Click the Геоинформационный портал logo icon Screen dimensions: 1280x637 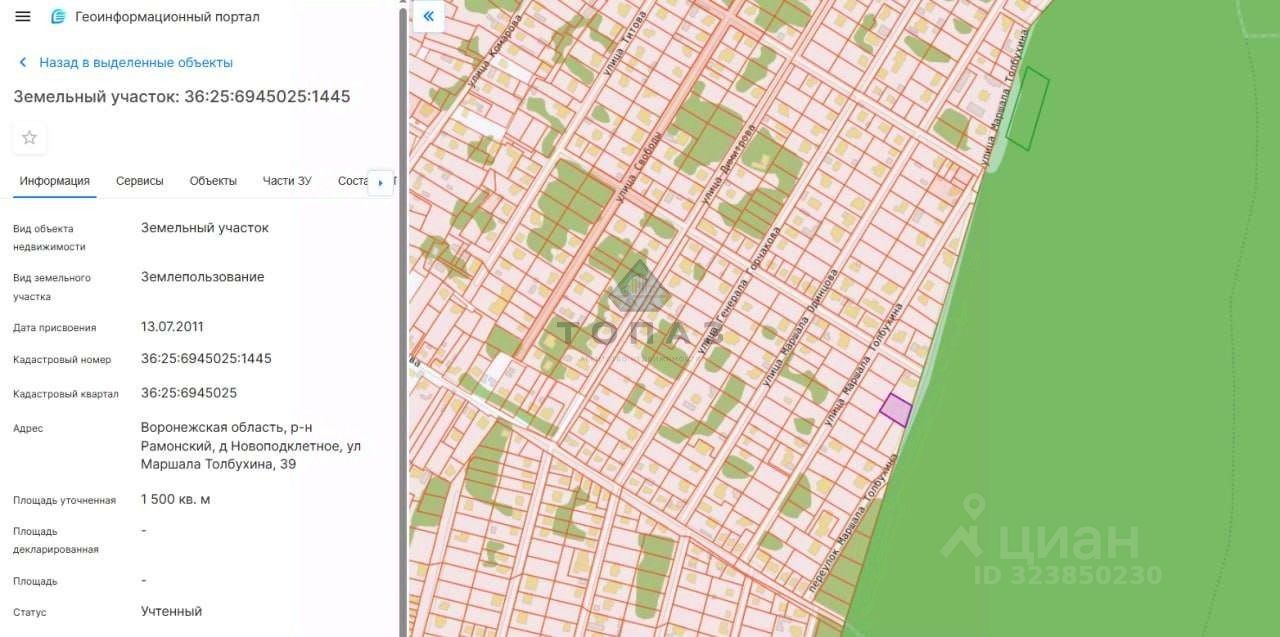click(x=58, y=16)
